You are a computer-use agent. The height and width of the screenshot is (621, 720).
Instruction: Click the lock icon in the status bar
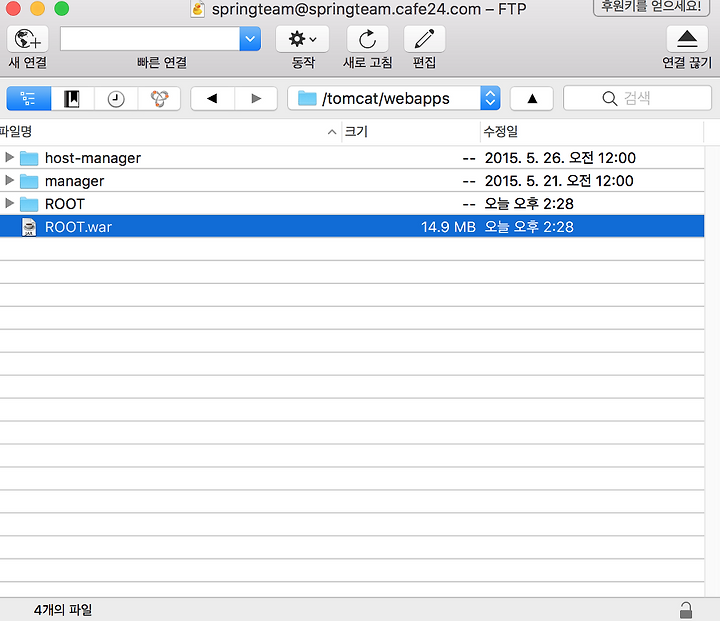686,610
